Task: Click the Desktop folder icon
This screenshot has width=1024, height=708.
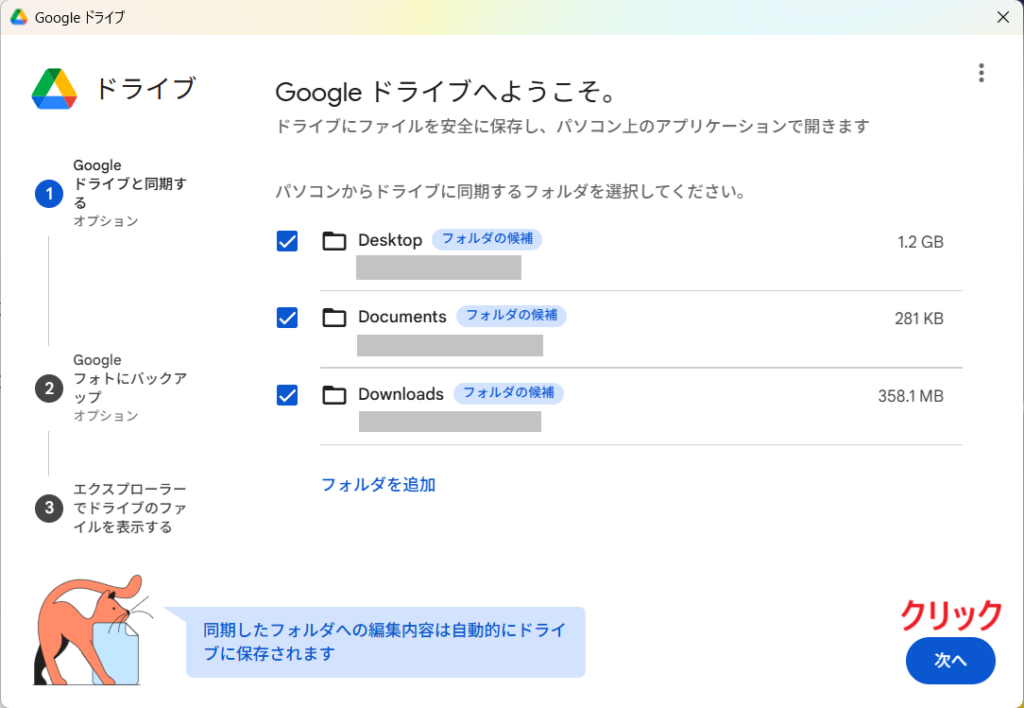Action: (x=334, y=241)
